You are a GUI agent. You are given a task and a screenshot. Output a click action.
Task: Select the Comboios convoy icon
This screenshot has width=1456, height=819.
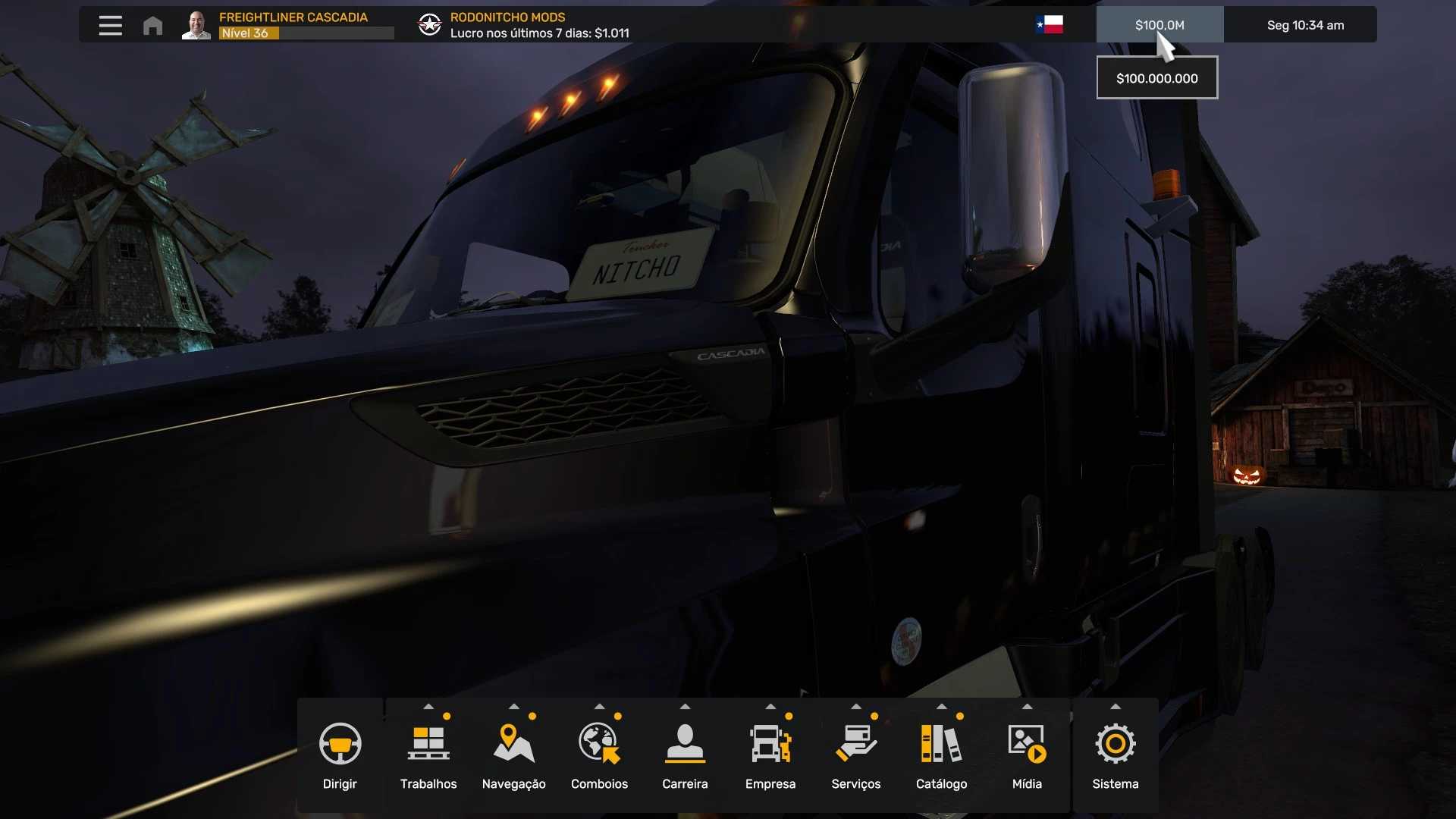pyautogui.click(x=599, y=744)
